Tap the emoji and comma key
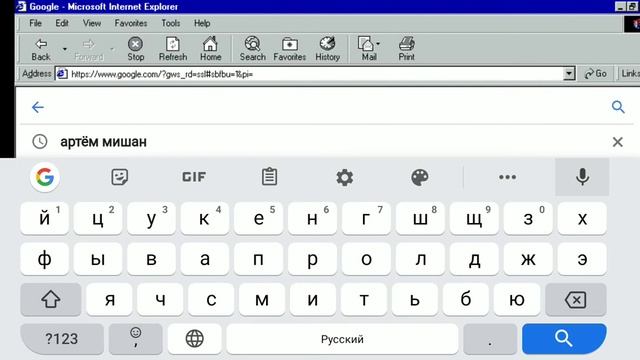 pyautogui.click(x=136, y=339)
